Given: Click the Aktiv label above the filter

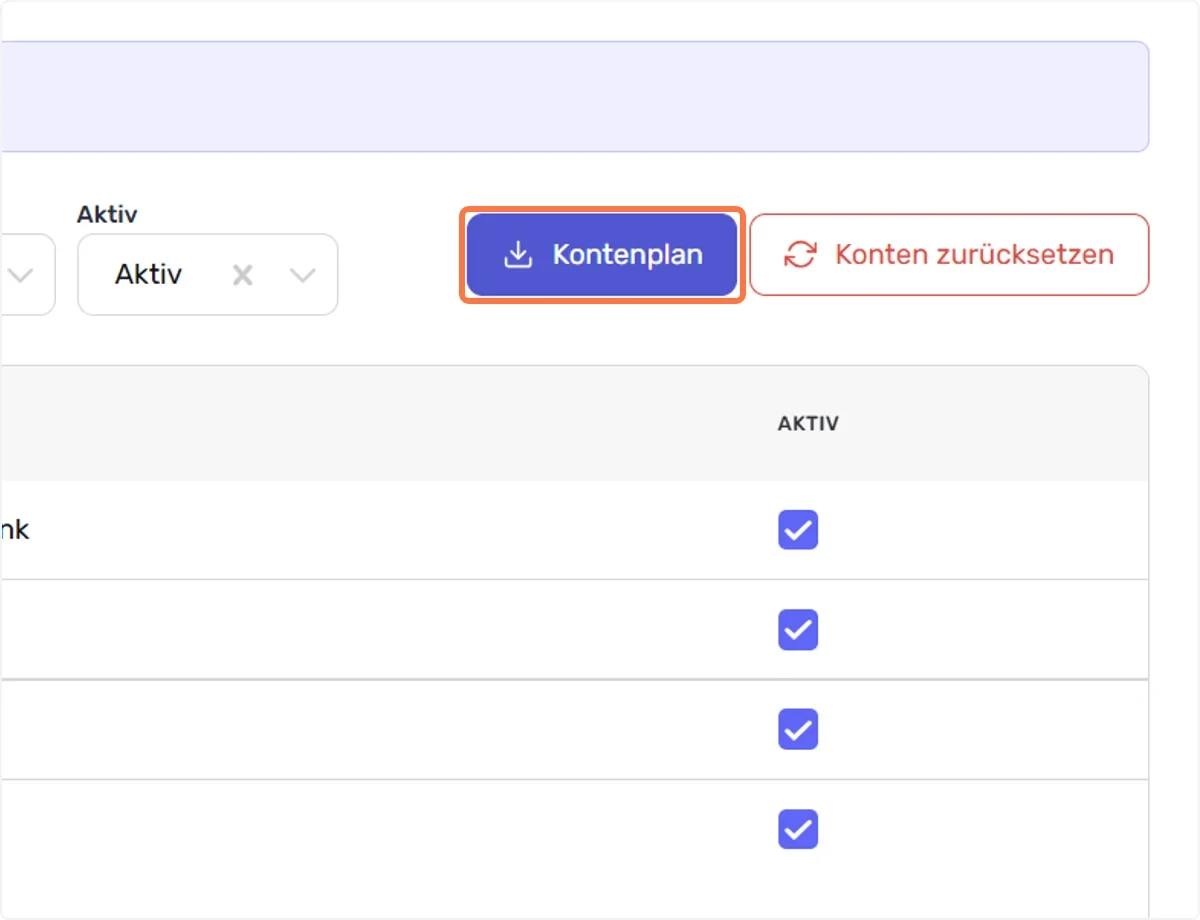Looking at the screenshot, I should tap(107, 215).
